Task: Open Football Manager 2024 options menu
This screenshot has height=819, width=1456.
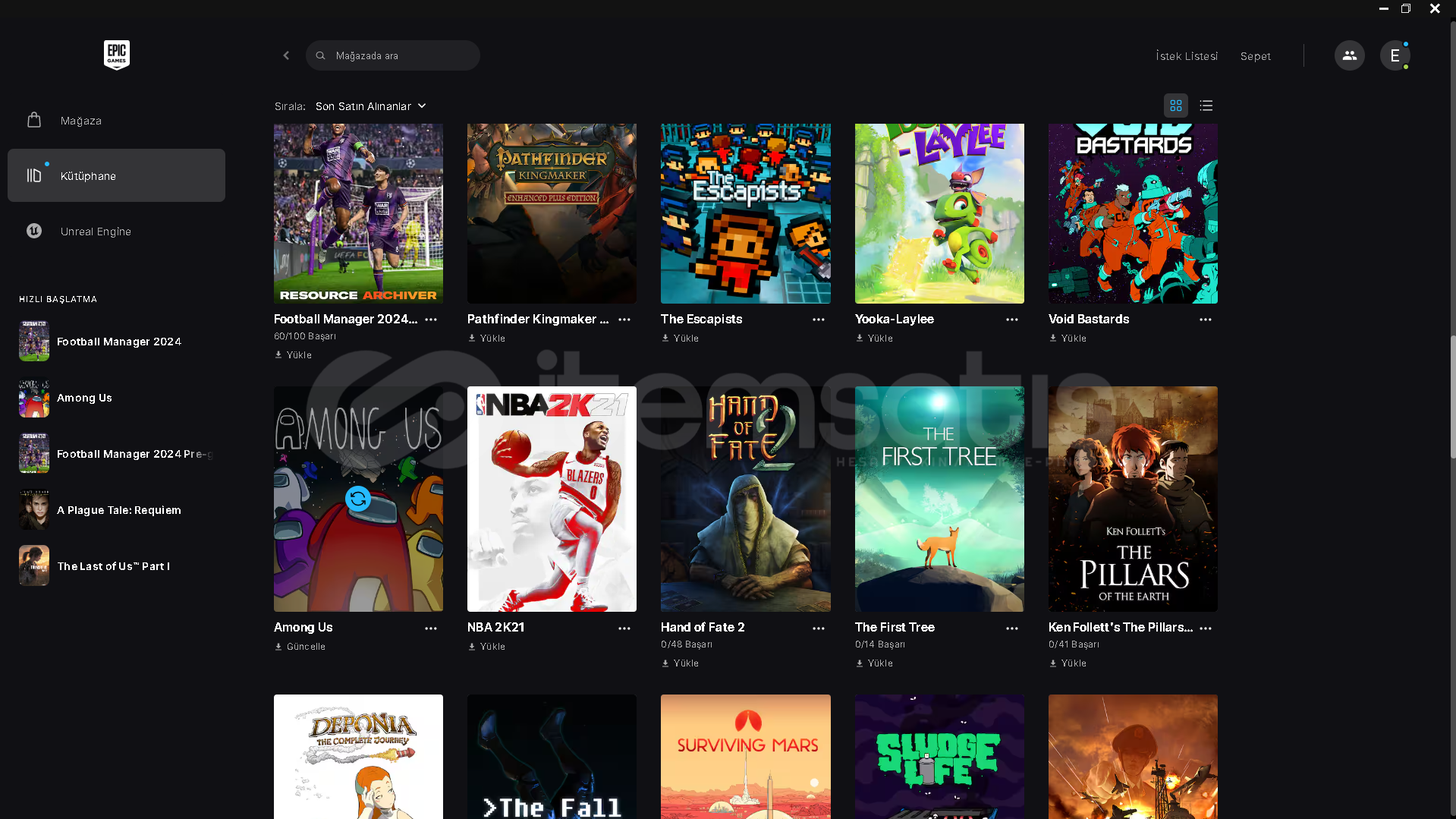Action: (x=431, y=320)
